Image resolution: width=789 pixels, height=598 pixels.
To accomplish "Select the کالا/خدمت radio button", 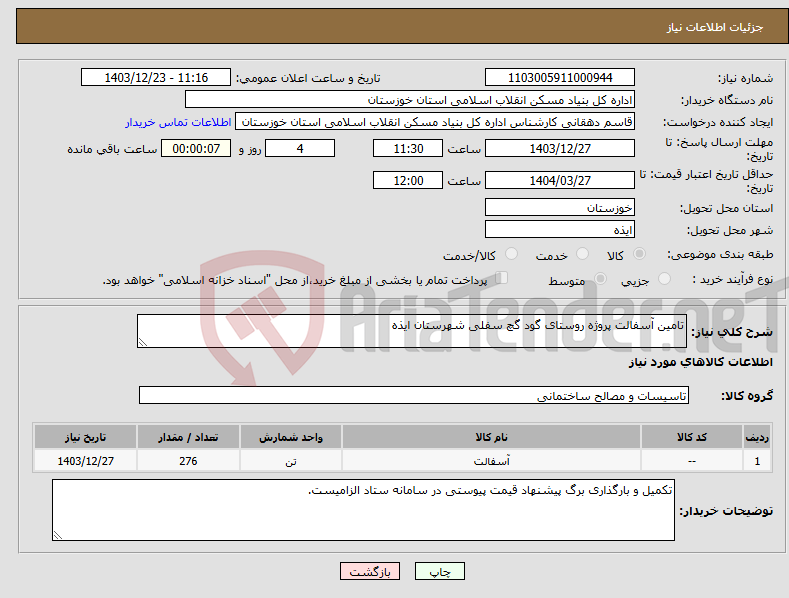I will 511,254.
